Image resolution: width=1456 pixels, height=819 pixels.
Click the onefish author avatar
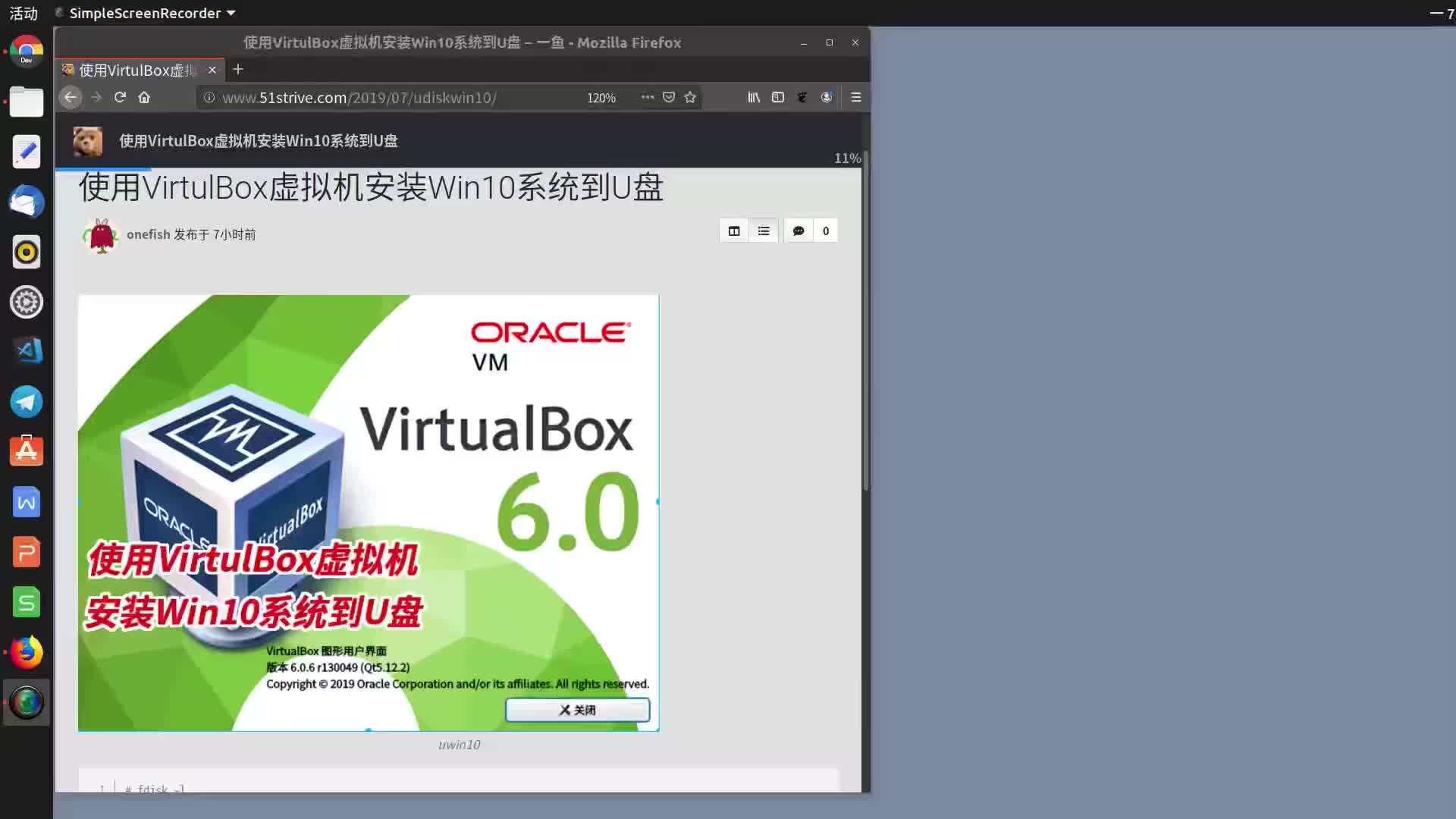pyautogui.click(x=101, y=235)
